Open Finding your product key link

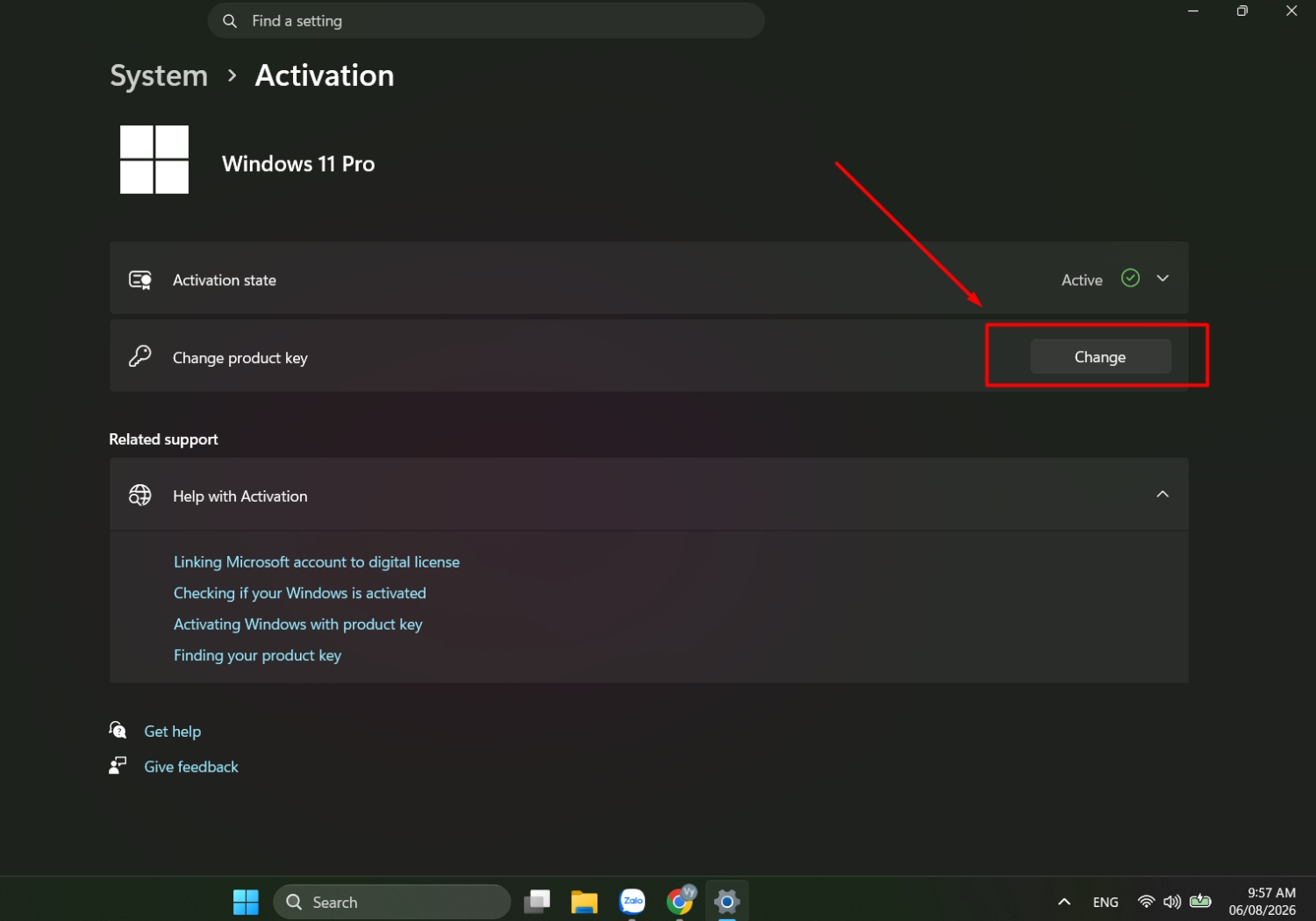[x=258, y=655]
